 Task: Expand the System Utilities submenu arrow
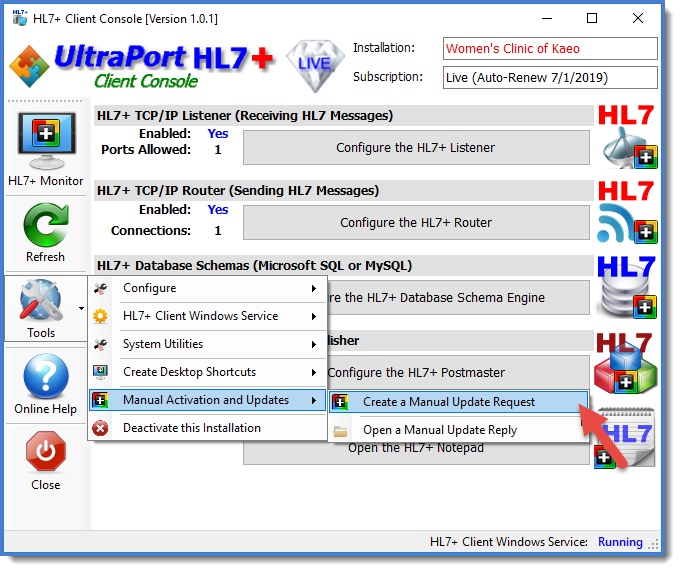tap(314, 345)
